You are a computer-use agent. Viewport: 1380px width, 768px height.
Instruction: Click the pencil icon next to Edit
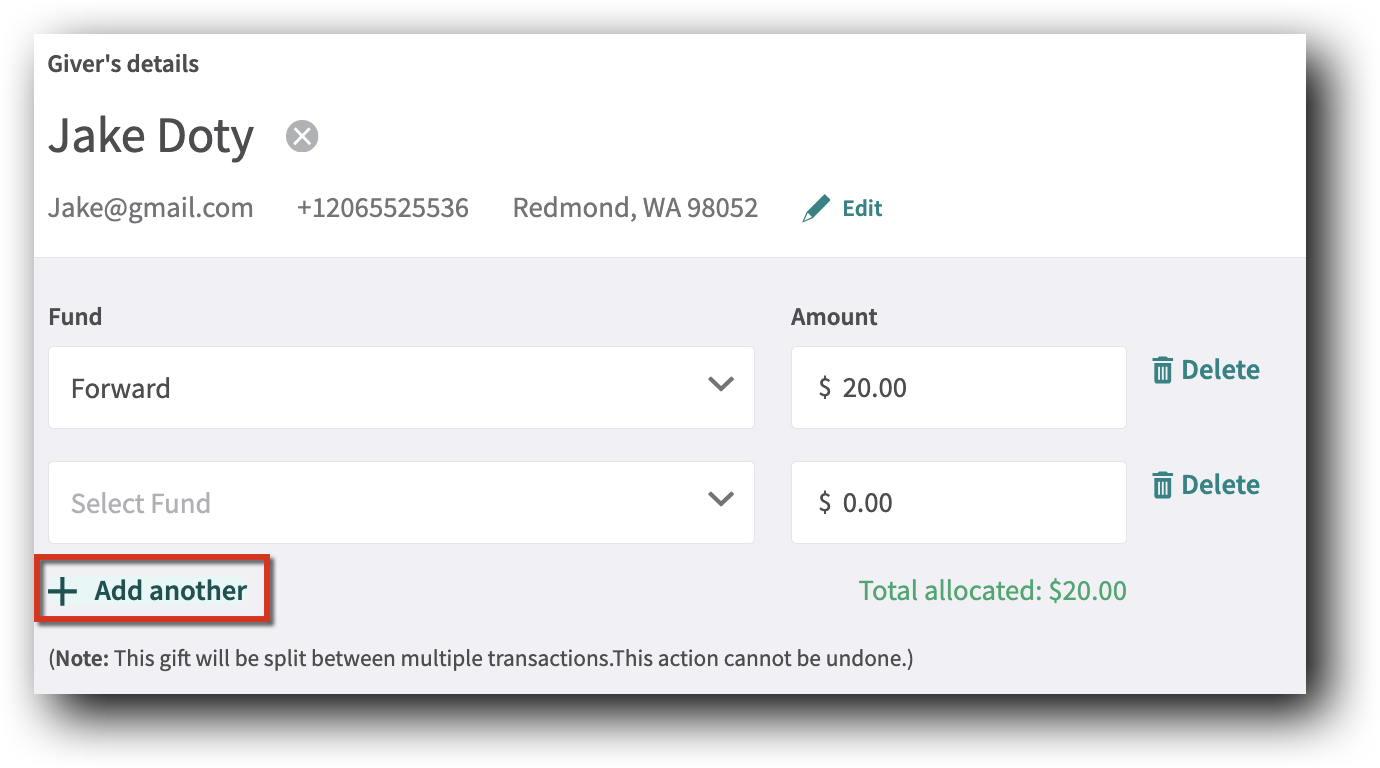(817, 208)
